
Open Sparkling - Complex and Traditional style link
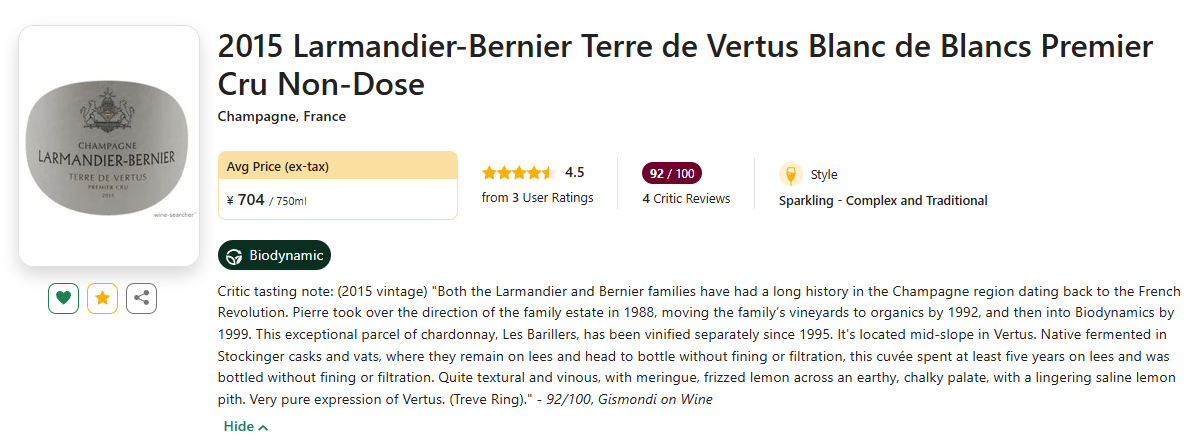click(883, 200)
